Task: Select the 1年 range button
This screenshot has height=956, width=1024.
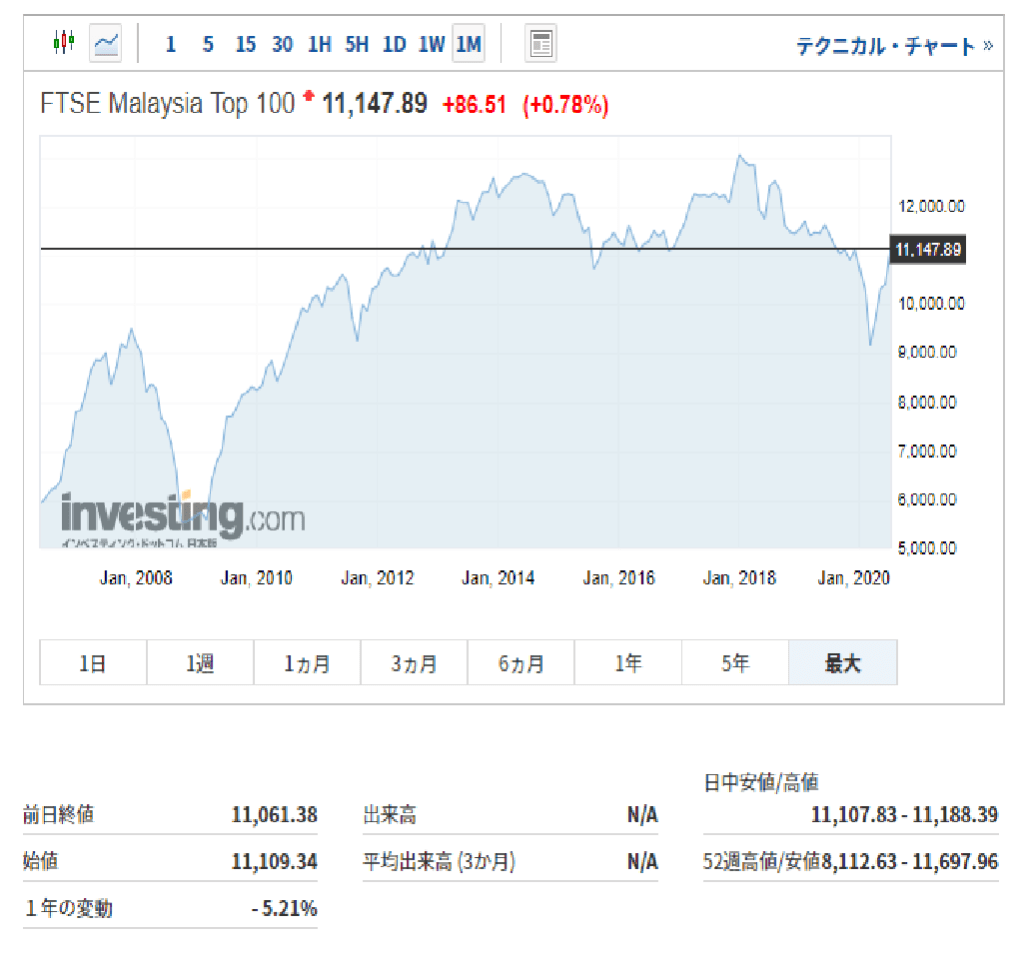Action: pos(628,663)
